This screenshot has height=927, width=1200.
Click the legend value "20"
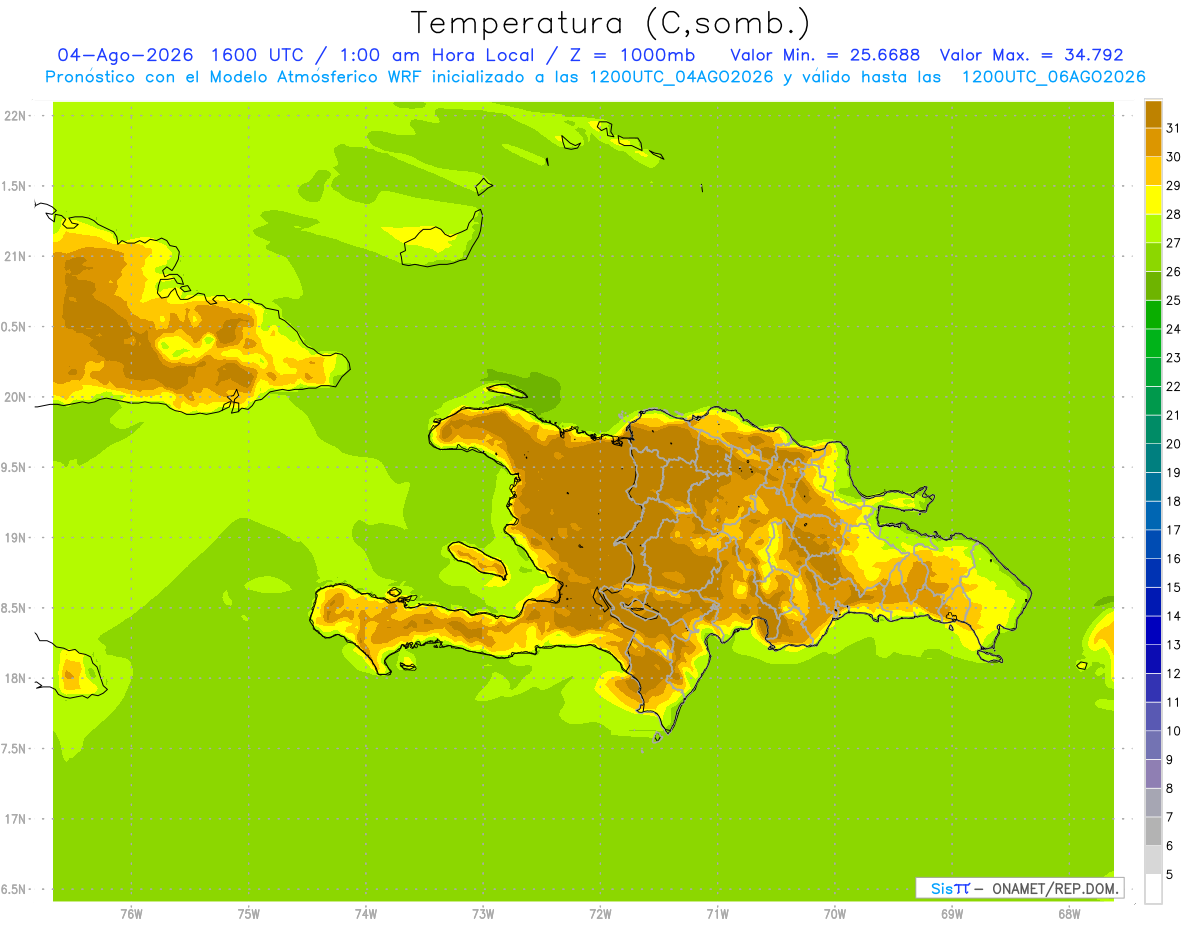click(1174, 444)
